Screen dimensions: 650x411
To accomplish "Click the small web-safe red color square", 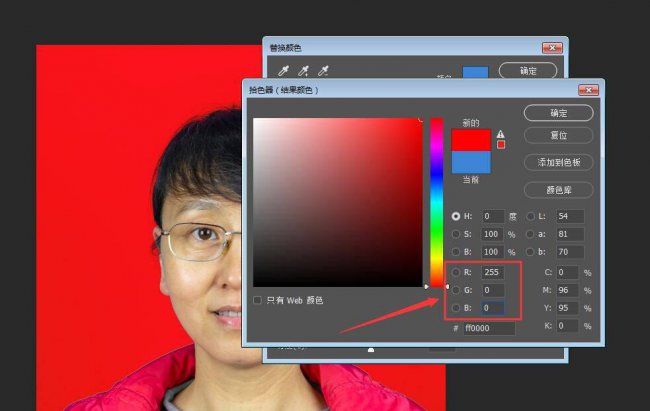I will pyautogui.click(x=501, y=144).
